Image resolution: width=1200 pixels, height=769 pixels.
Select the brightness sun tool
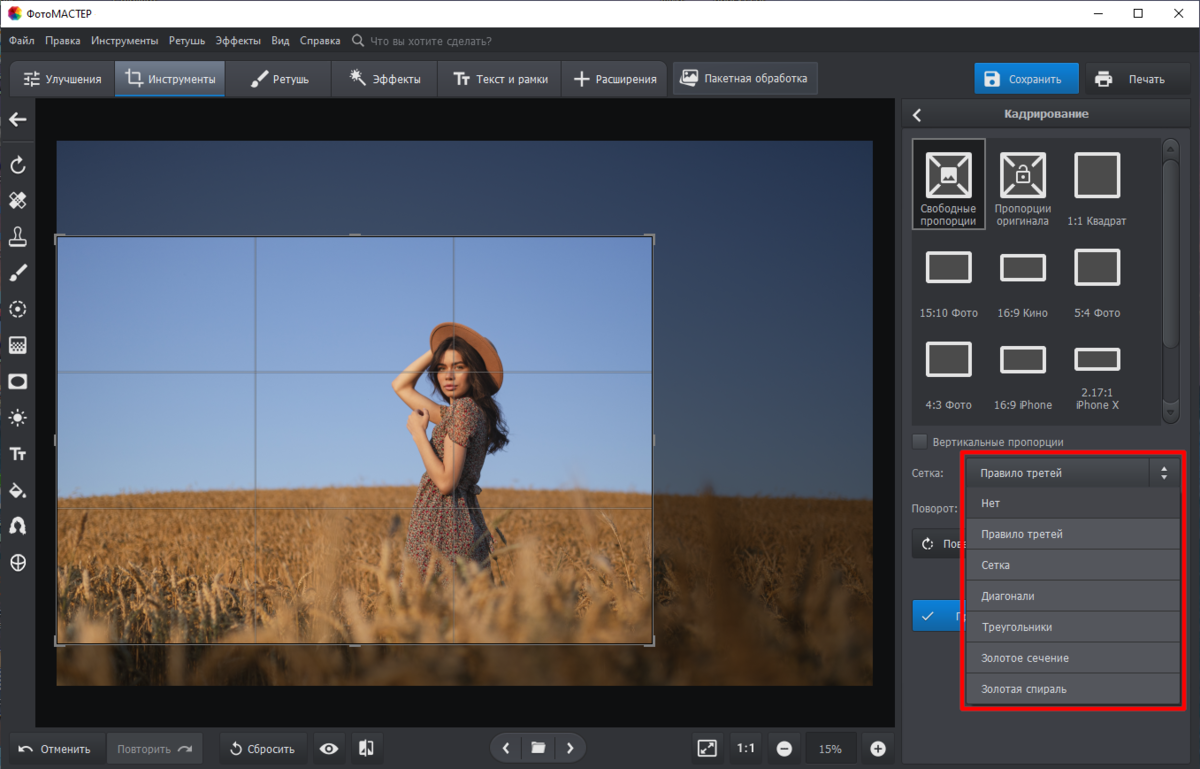(x=17, y=418)
